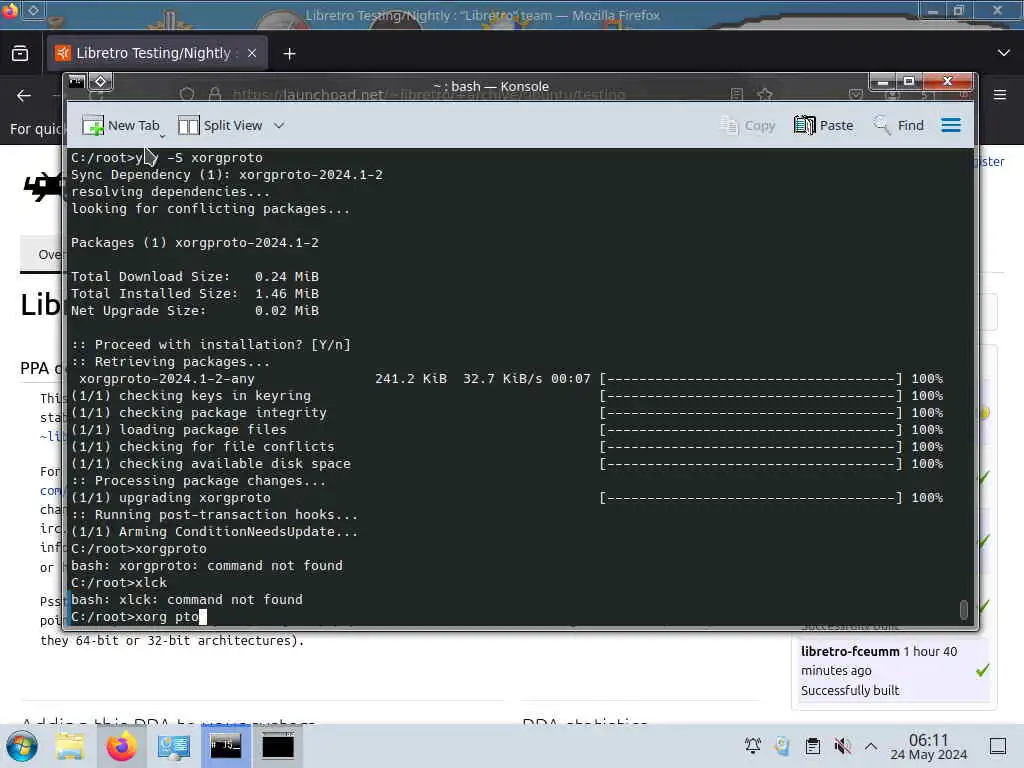Open clipboard tray icon
This screenshot has width=1024, height=768.
tap(812, 745)
